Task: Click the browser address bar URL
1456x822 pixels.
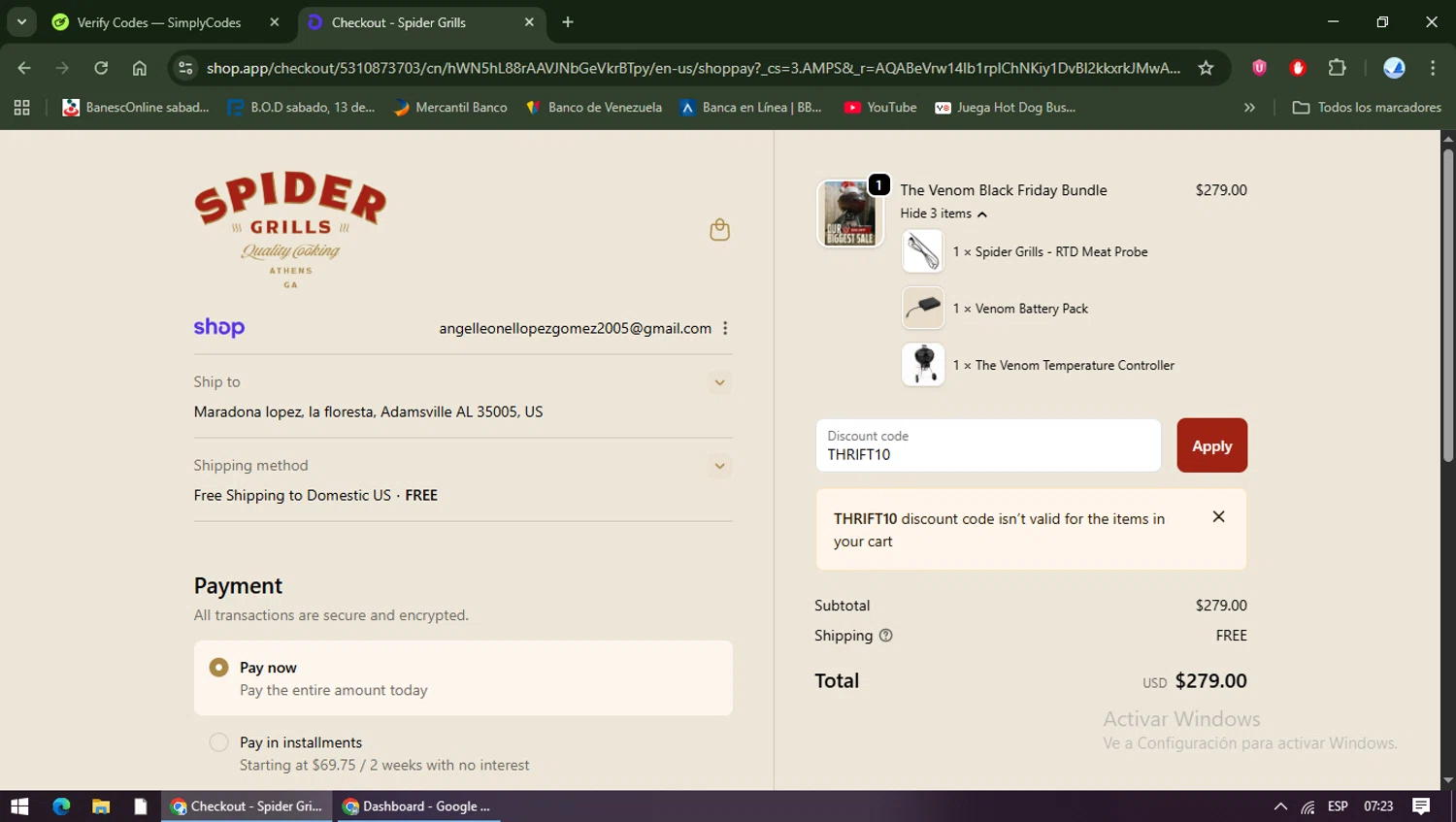Action: pyautogui.click(x=693, y=68)
